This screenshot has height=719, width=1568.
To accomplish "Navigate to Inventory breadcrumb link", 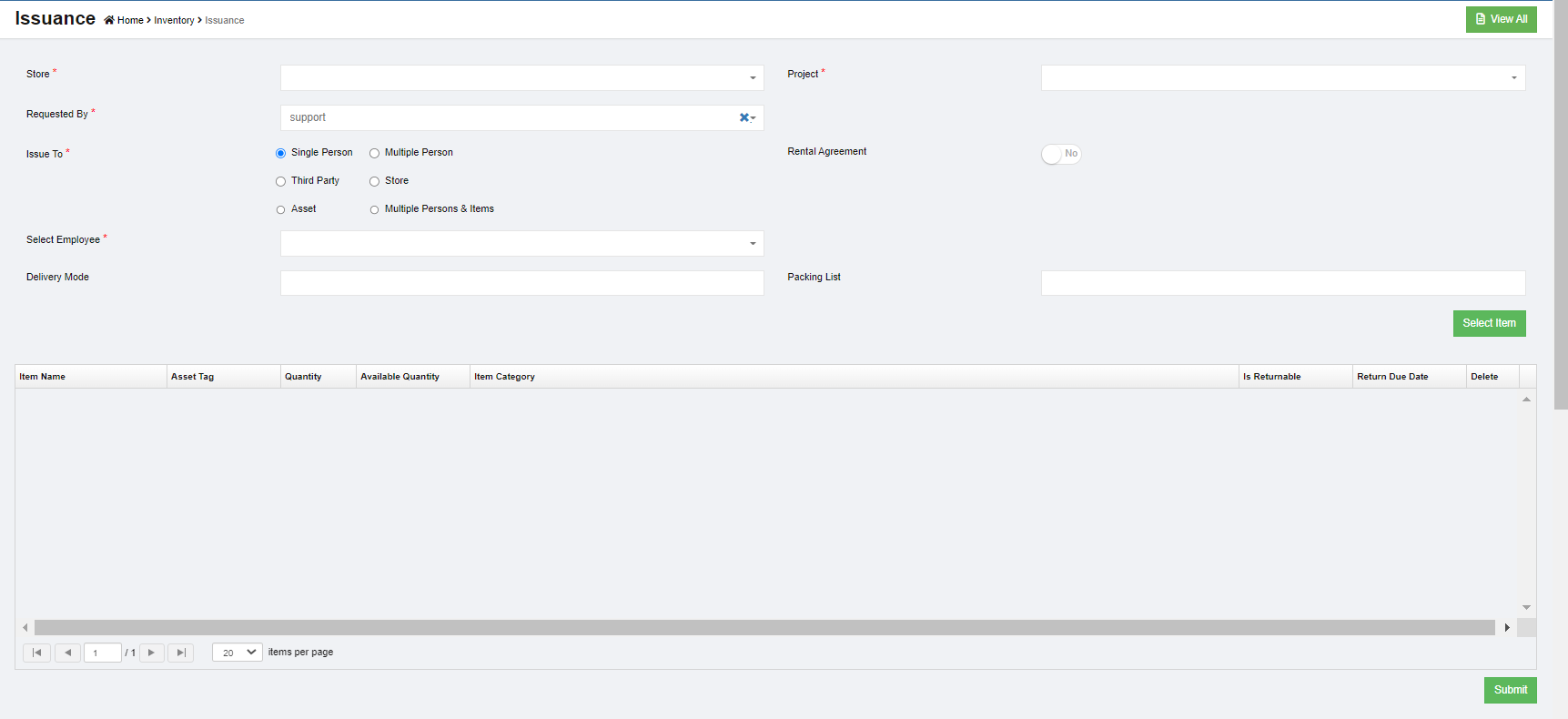I will [174, 20].
